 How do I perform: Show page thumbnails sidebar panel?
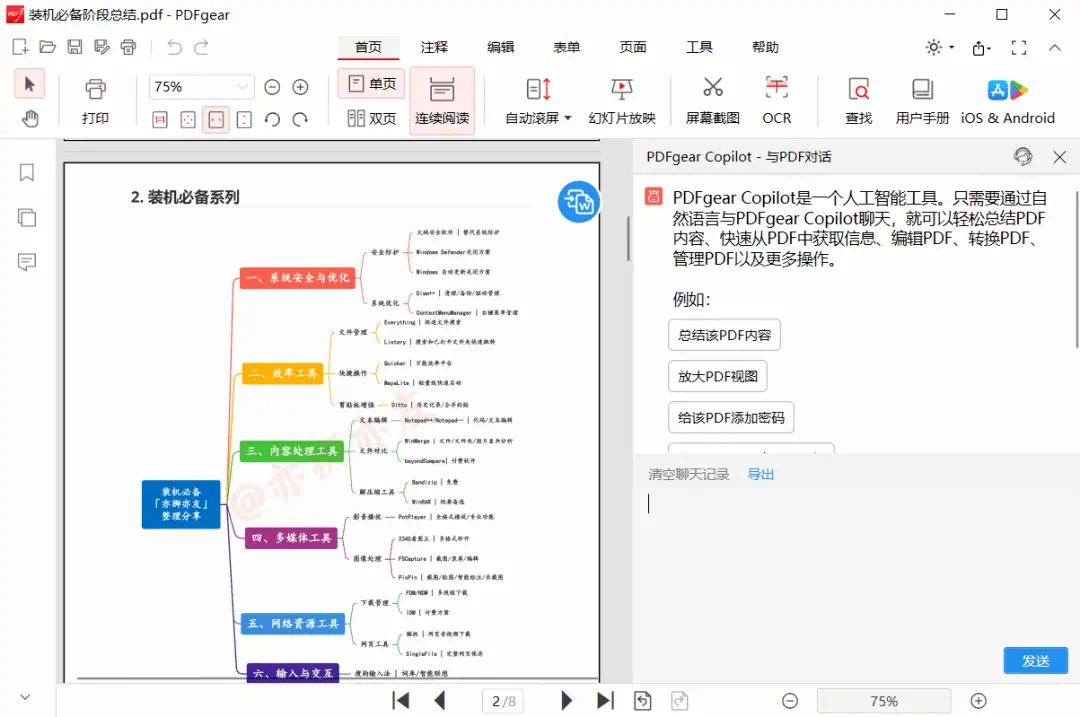pyautogui.click(x=27, y=217)
